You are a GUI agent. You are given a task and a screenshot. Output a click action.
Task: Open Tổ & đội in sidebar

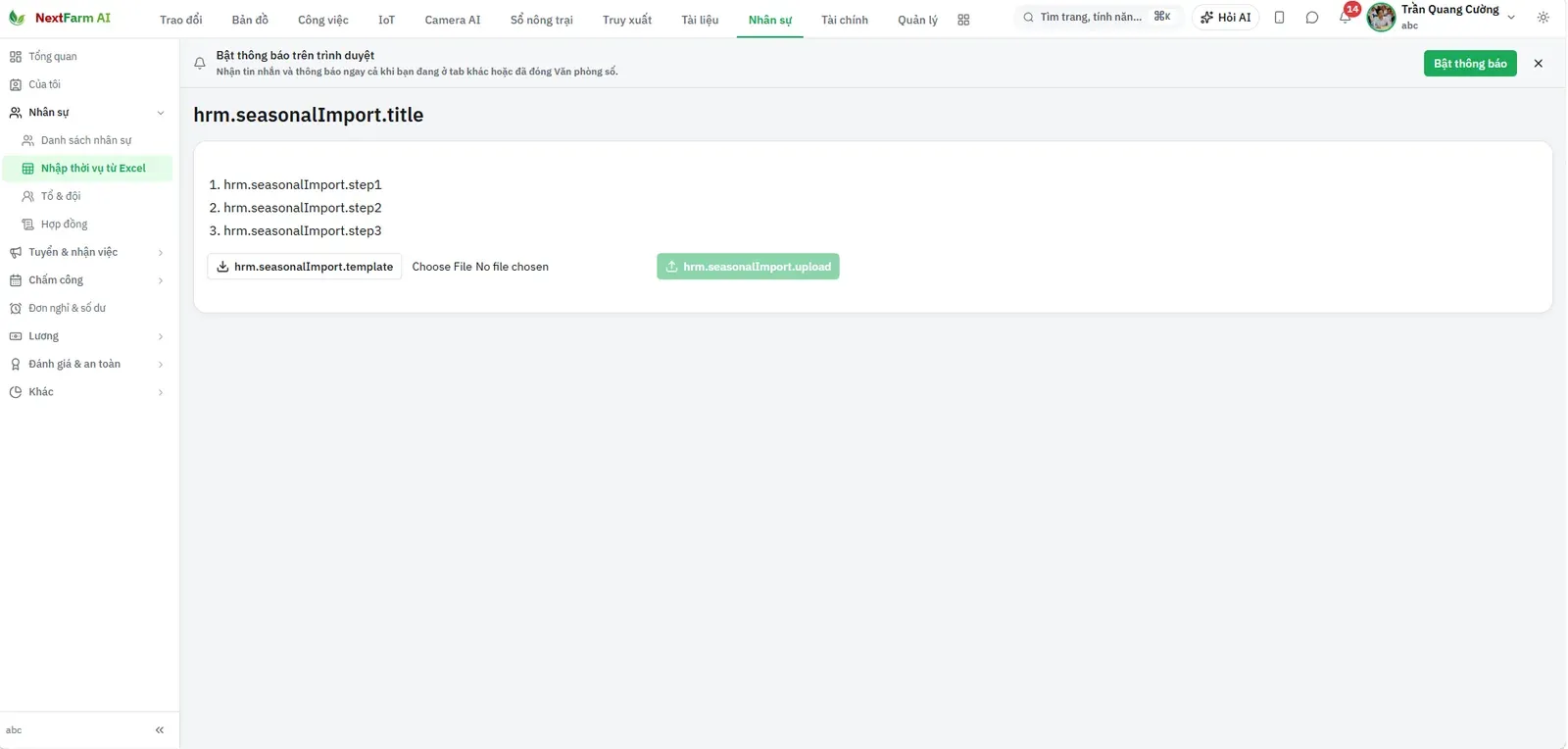click(x=87, y=196)
